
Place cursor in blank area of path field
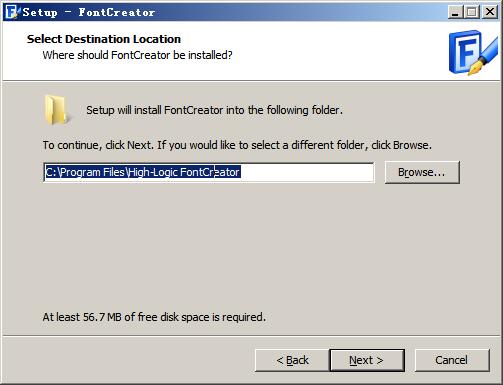[307, 172]
